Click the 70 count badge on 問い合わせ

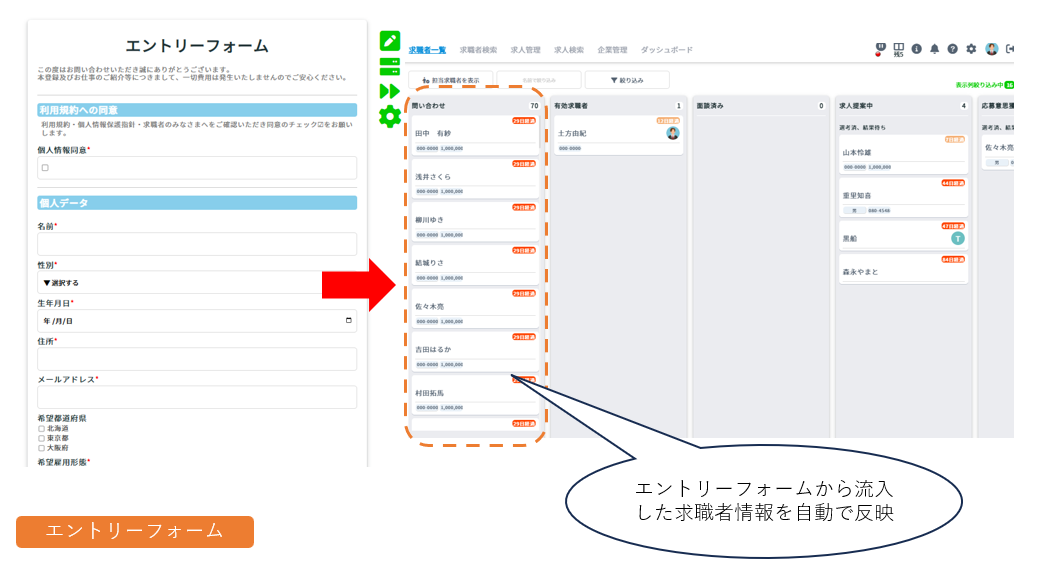(x=534, y=106)
